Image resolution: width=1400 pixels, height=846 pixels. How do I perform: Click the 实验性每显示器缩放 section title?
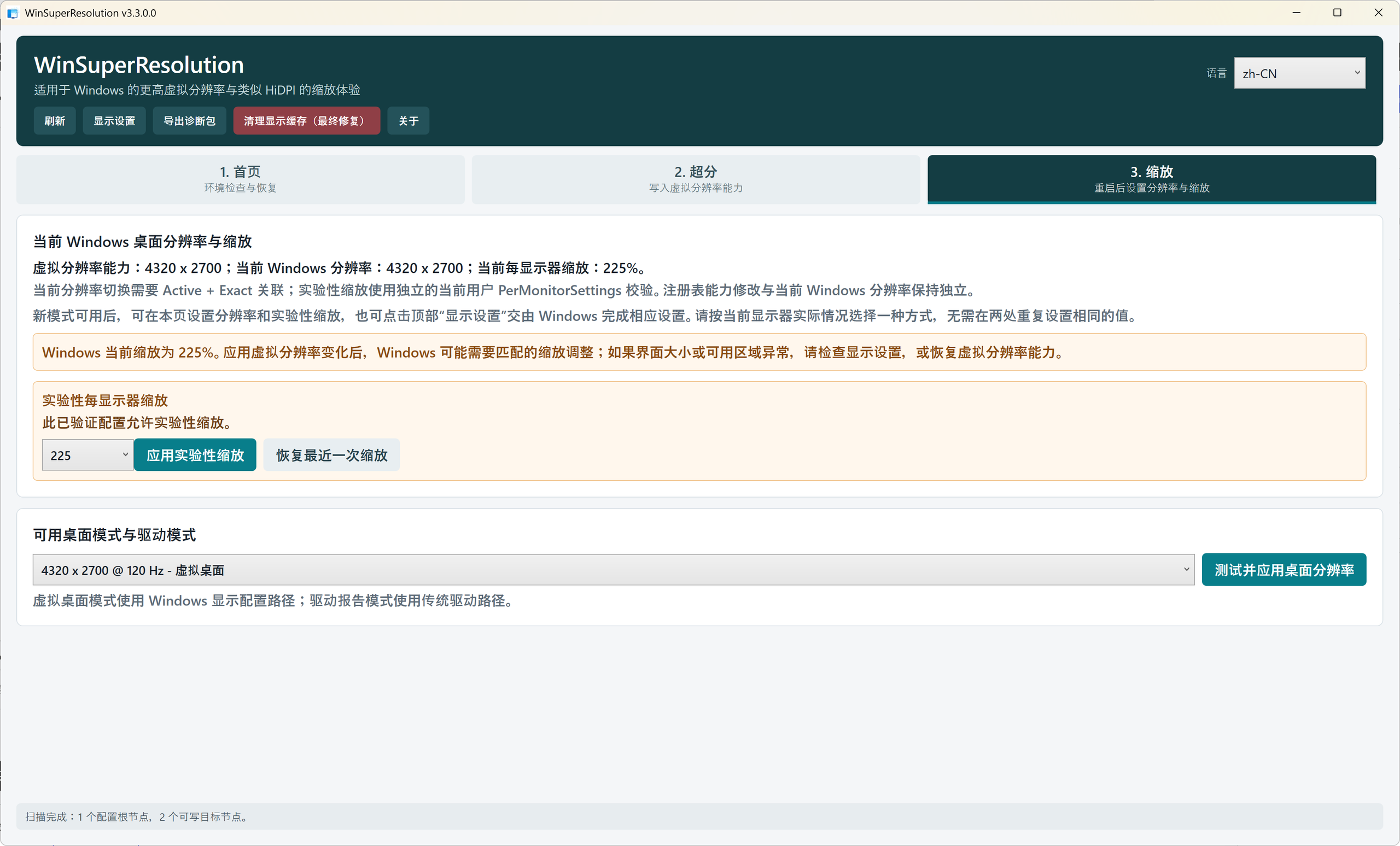pyautogui.click(x=105, y=400)
